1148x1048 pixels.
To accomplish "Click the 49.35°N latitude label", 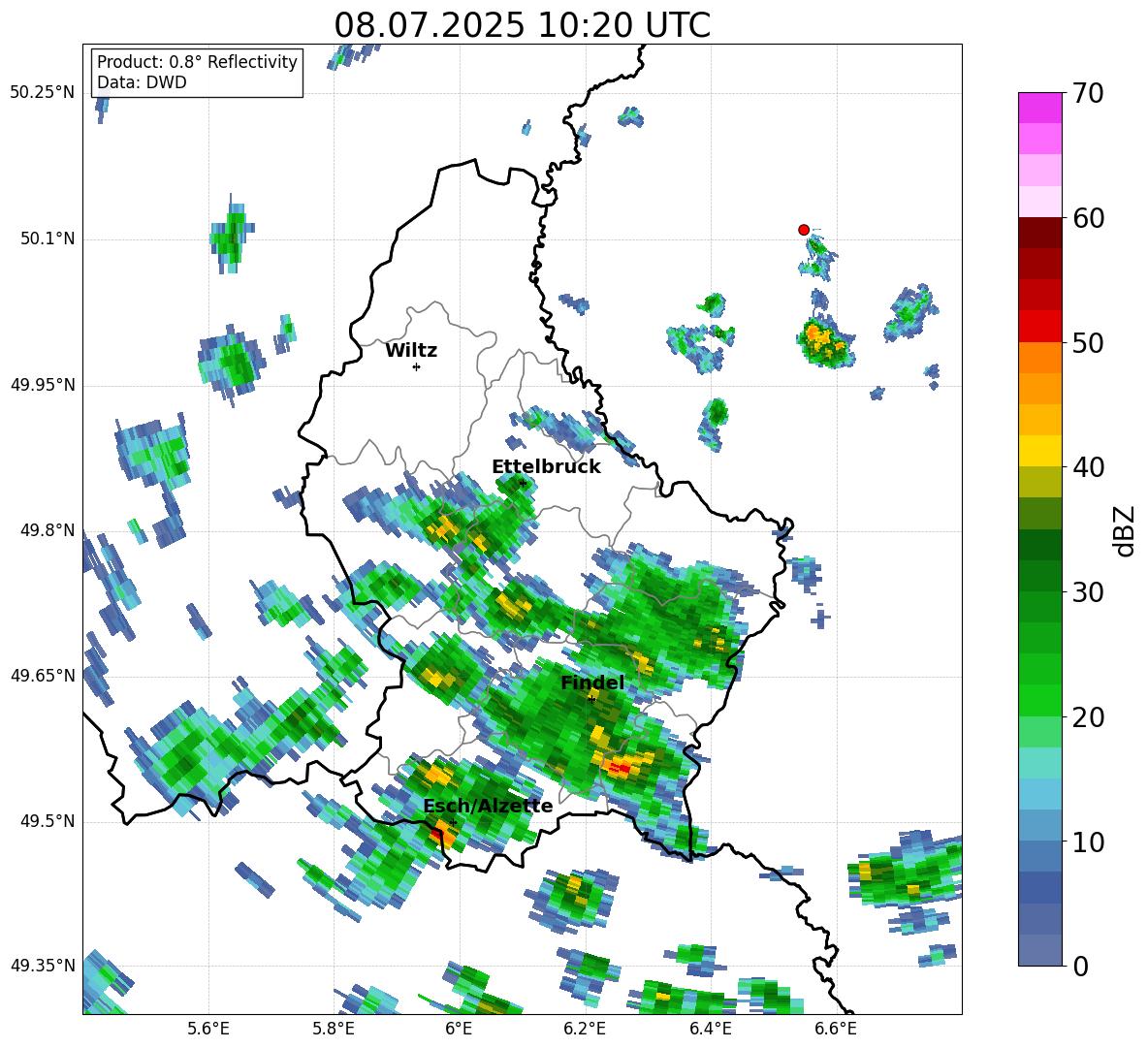I will [x=43, y=966].
